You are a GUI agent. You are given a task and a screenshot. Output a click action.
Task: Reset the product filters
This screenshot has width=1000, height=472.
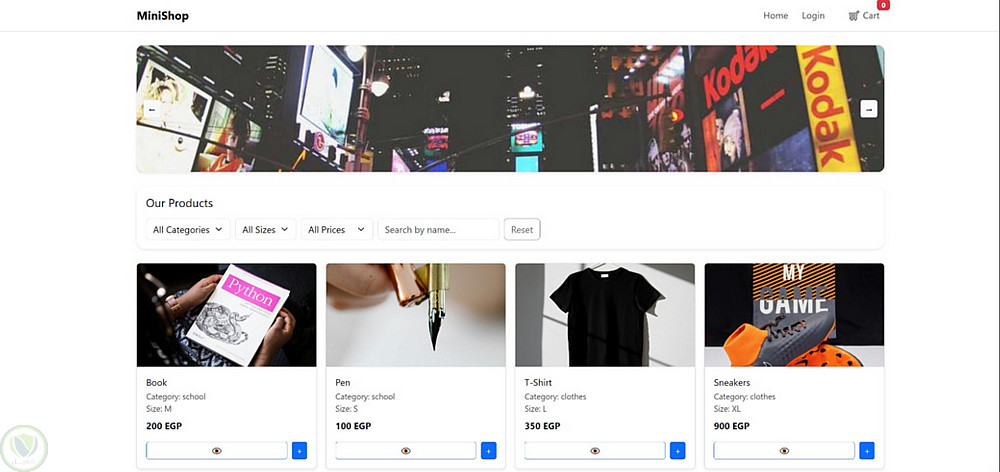point(522,230)
